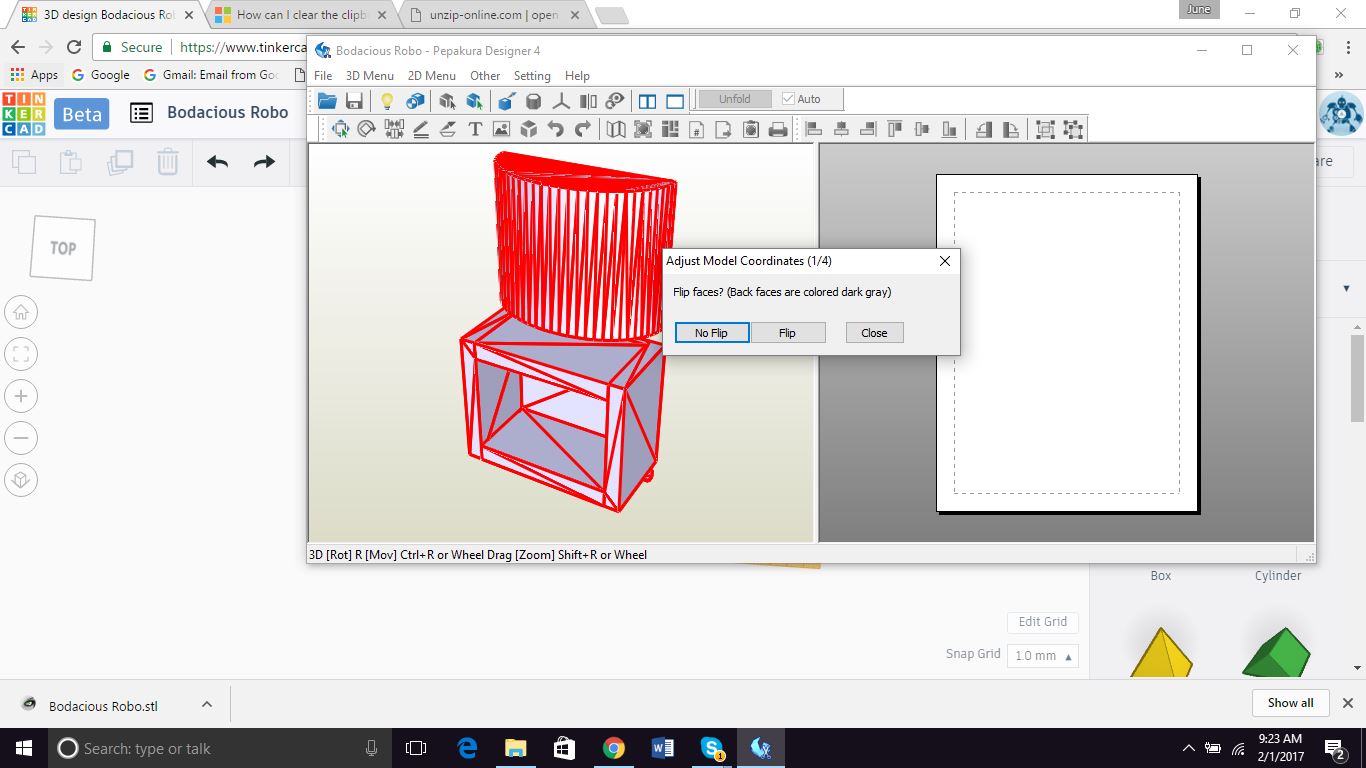The image size is (1366, 768).
Task: Click the three-axis coordinate icon
Action: coord(561,100)
